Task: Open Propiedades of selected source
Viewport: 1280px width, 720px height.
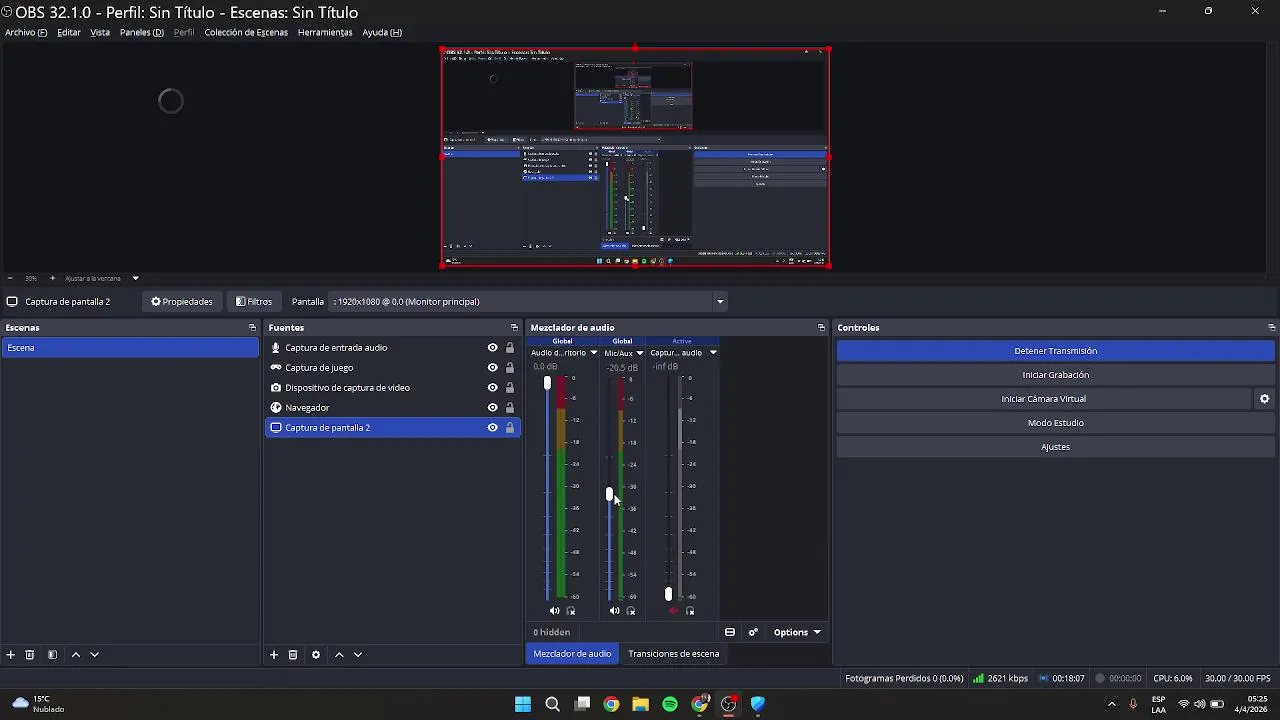Action: pyautogui.click(x=182, y=302)
